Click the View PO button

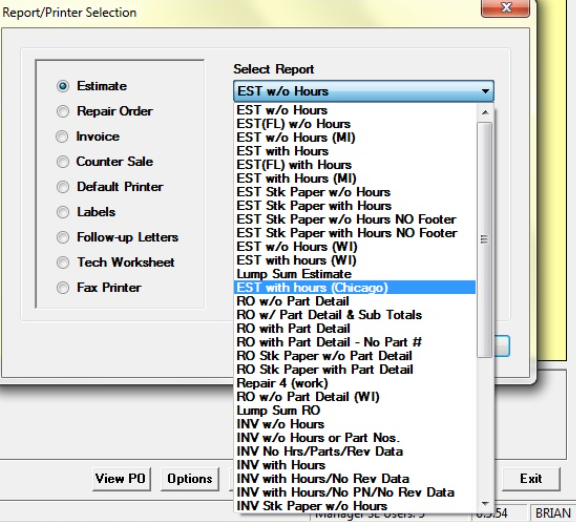(121, 479)
